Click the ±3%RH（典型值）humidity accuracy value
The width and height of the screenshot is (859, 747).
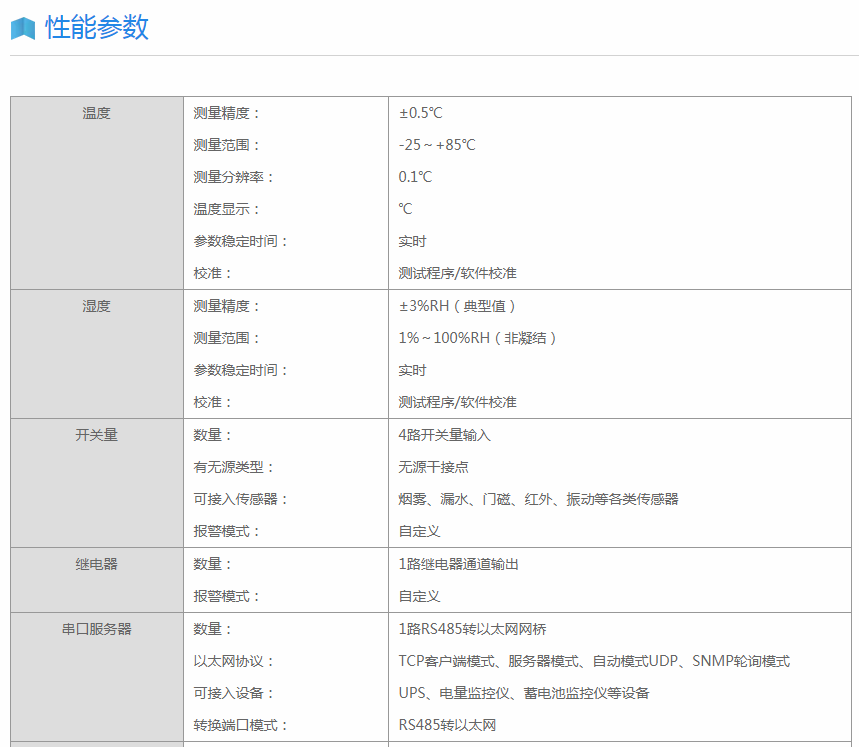pyautogui.click(x=458, y=306)
